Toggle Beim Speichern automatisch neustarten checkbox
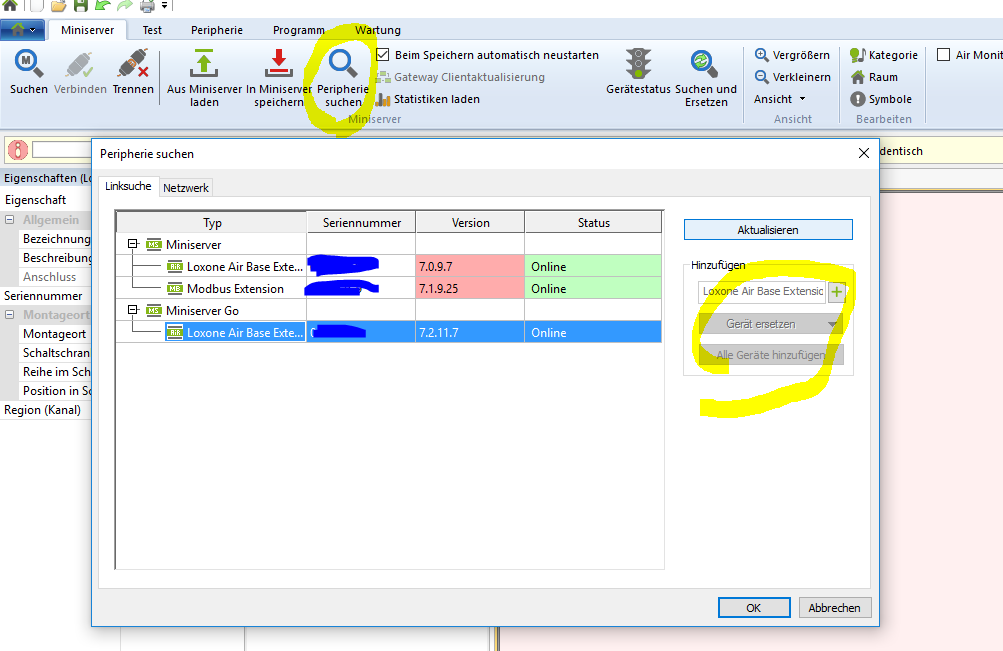Viewport: 1003px width, 651px height. [x=383, y=54]
